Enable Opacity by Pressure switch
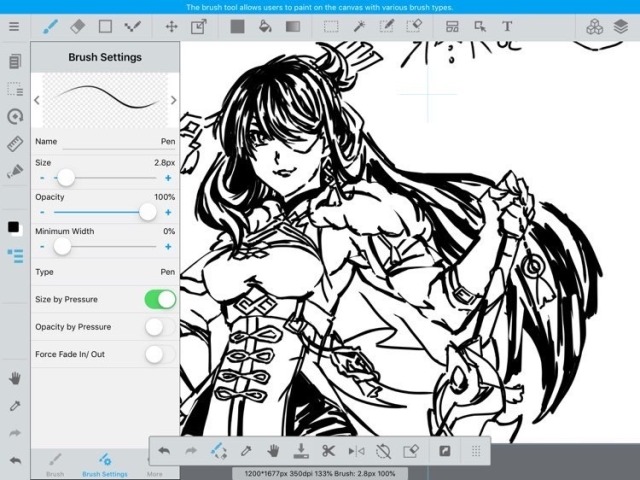Screen dimensions: 640x480 click(160, 327)
